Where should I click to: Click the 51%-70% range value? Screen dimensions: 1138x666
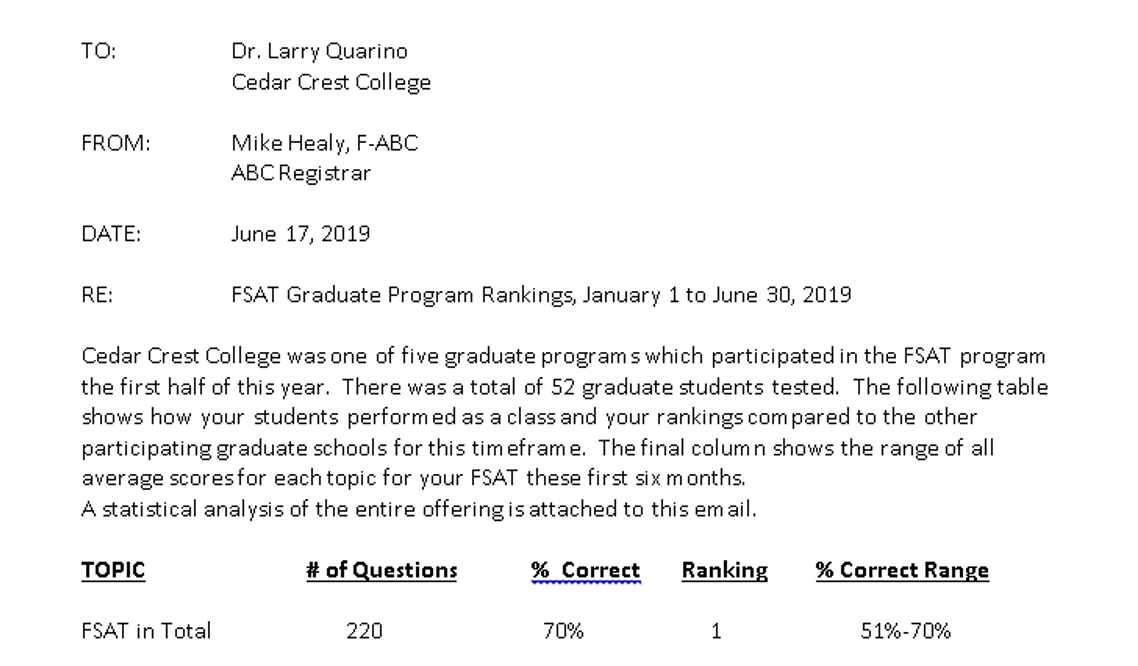pyautogui.click(x=906, y=631)
